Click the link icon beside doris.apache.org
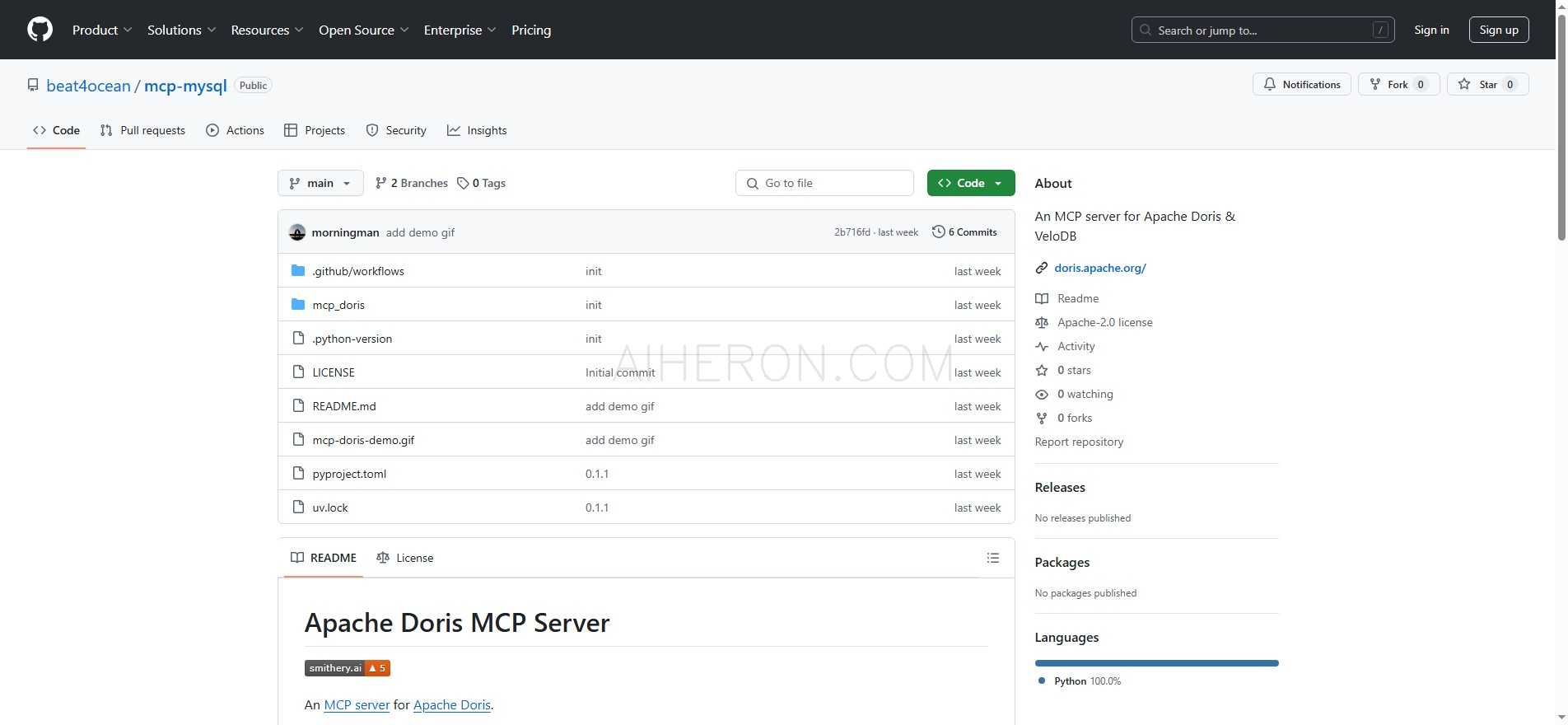 pos(1042,268)
